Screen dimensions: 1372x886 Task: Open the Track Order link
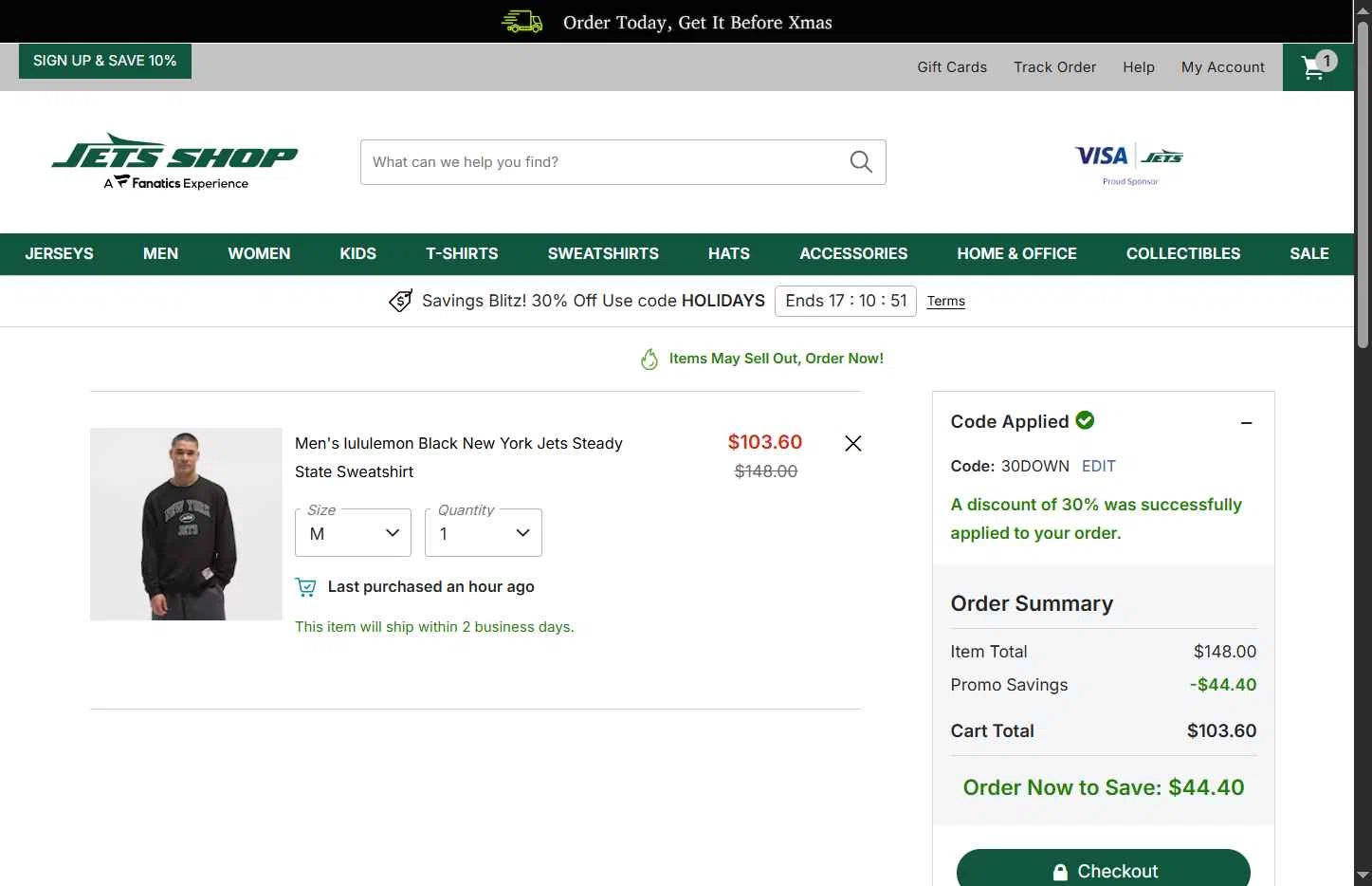click(1054, 67)
